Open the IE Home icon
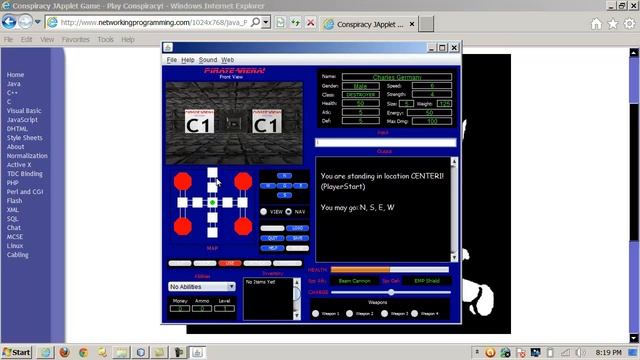The height and width of the screenshot is (360, 640). (596, 24)
